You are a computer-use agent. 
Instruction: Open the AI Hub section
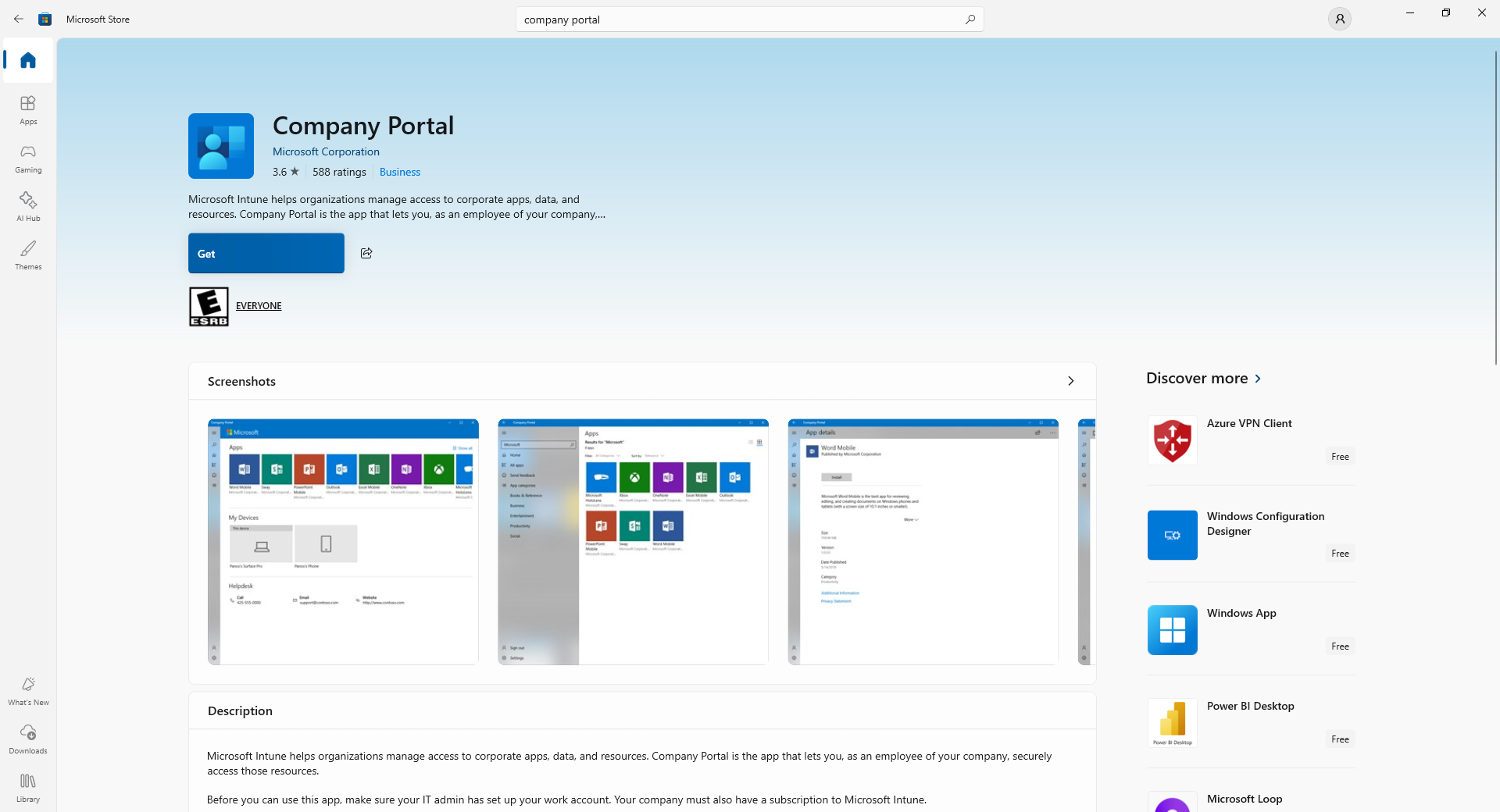27,205
